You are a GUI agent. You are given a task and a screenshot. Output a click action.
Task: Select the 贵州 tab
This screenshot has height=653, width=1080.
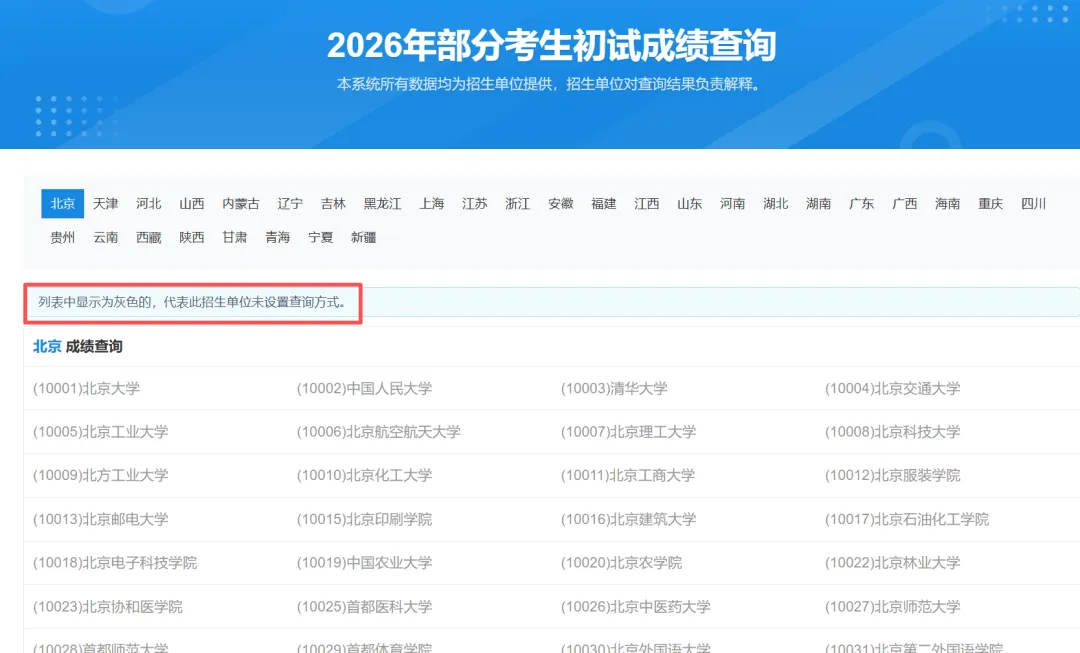click(63, 238)
